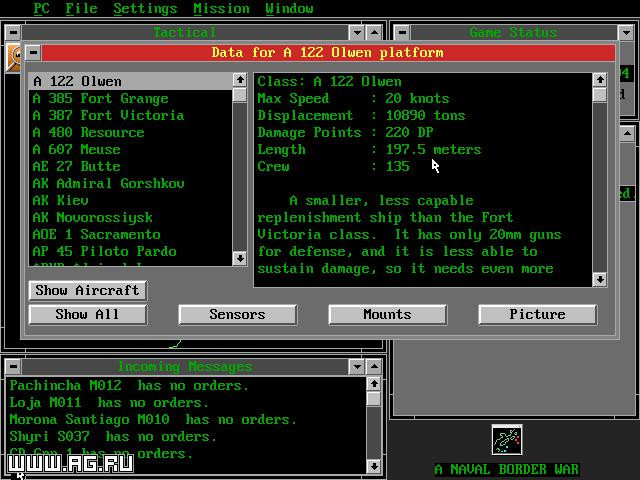
Task: Show the Picture of the platform
Action: point(538,314)
